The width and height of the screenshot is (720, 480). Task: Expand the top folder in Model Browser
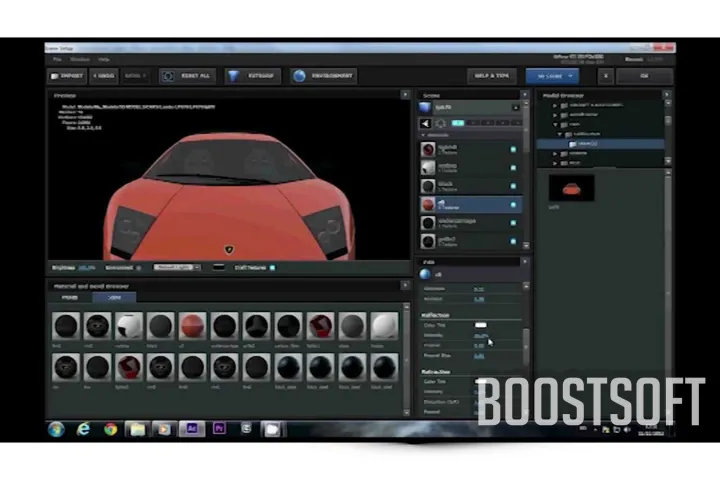click(555, 105)
